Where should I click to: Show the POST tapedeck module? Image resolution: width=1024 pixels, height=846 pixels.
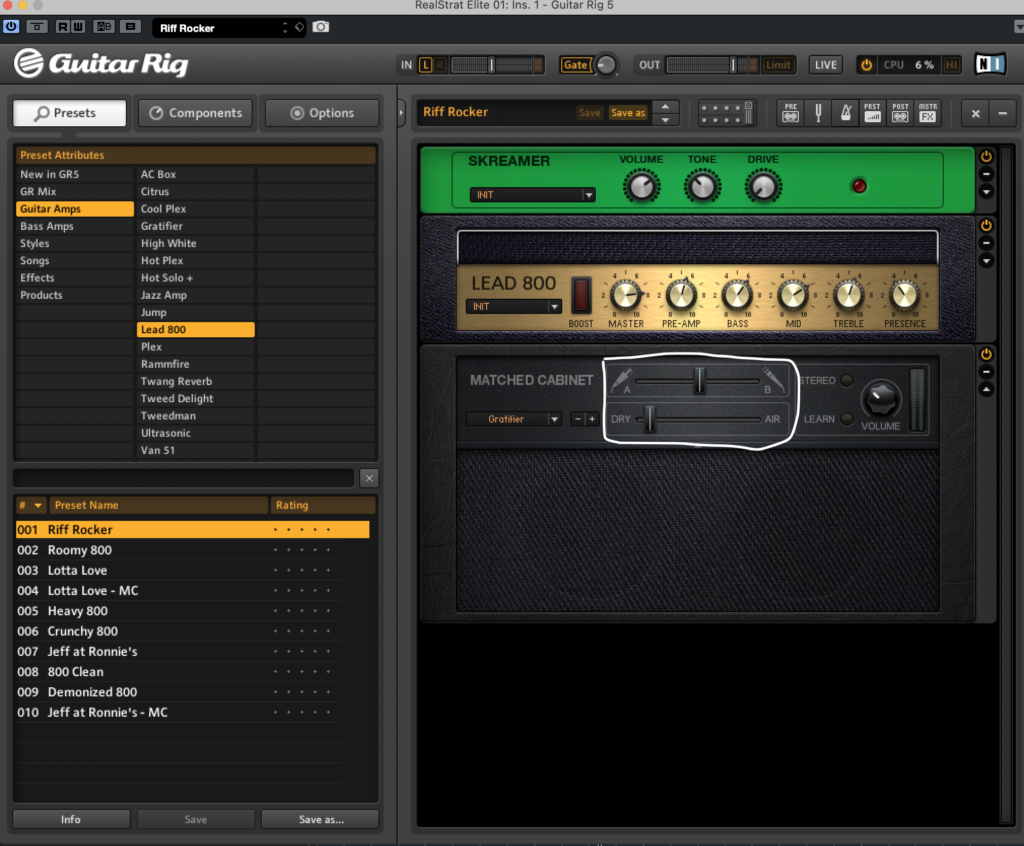point(900,112)
